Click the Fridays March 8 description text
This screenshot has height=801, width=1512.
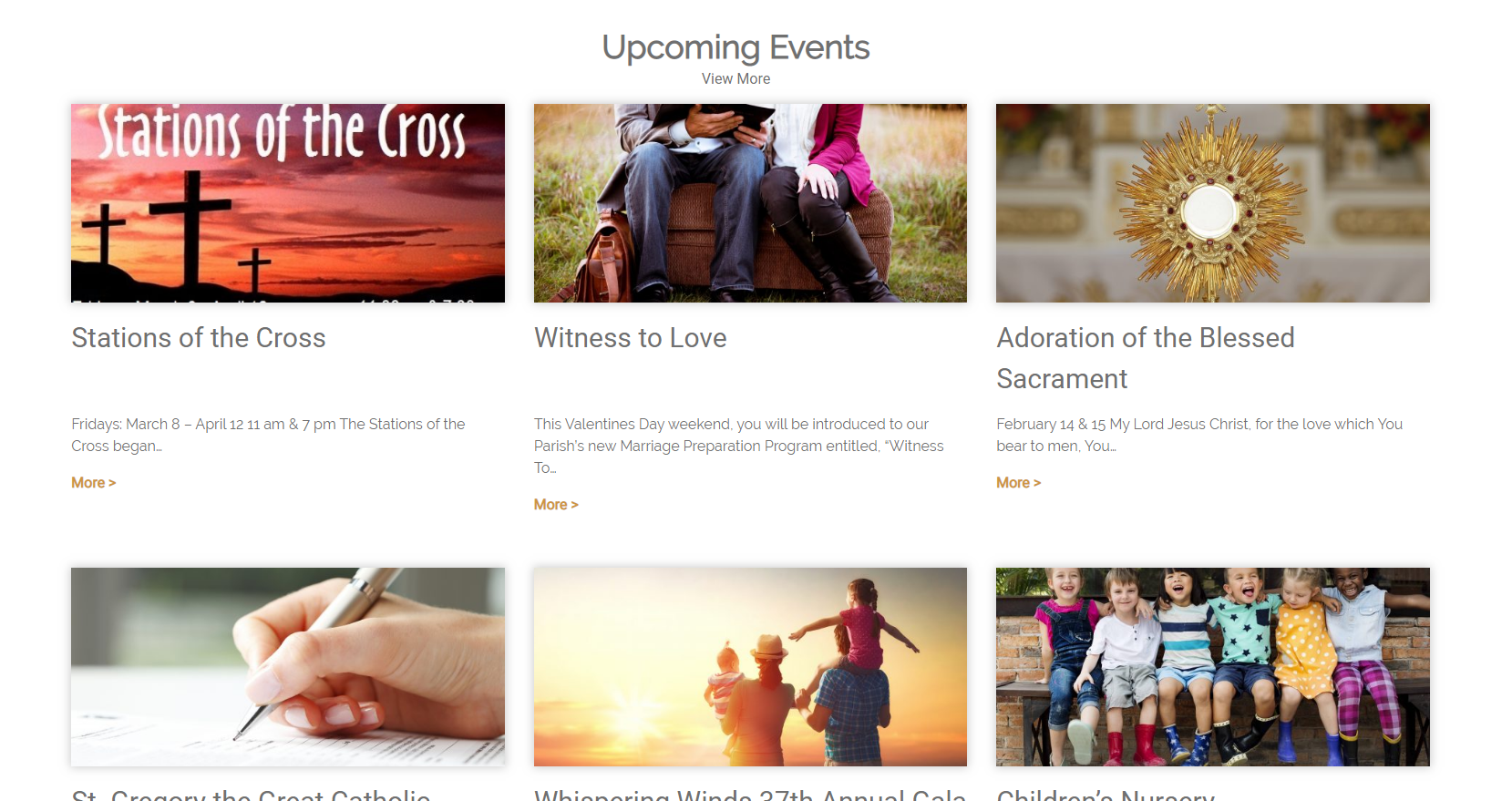coord(269,436)
